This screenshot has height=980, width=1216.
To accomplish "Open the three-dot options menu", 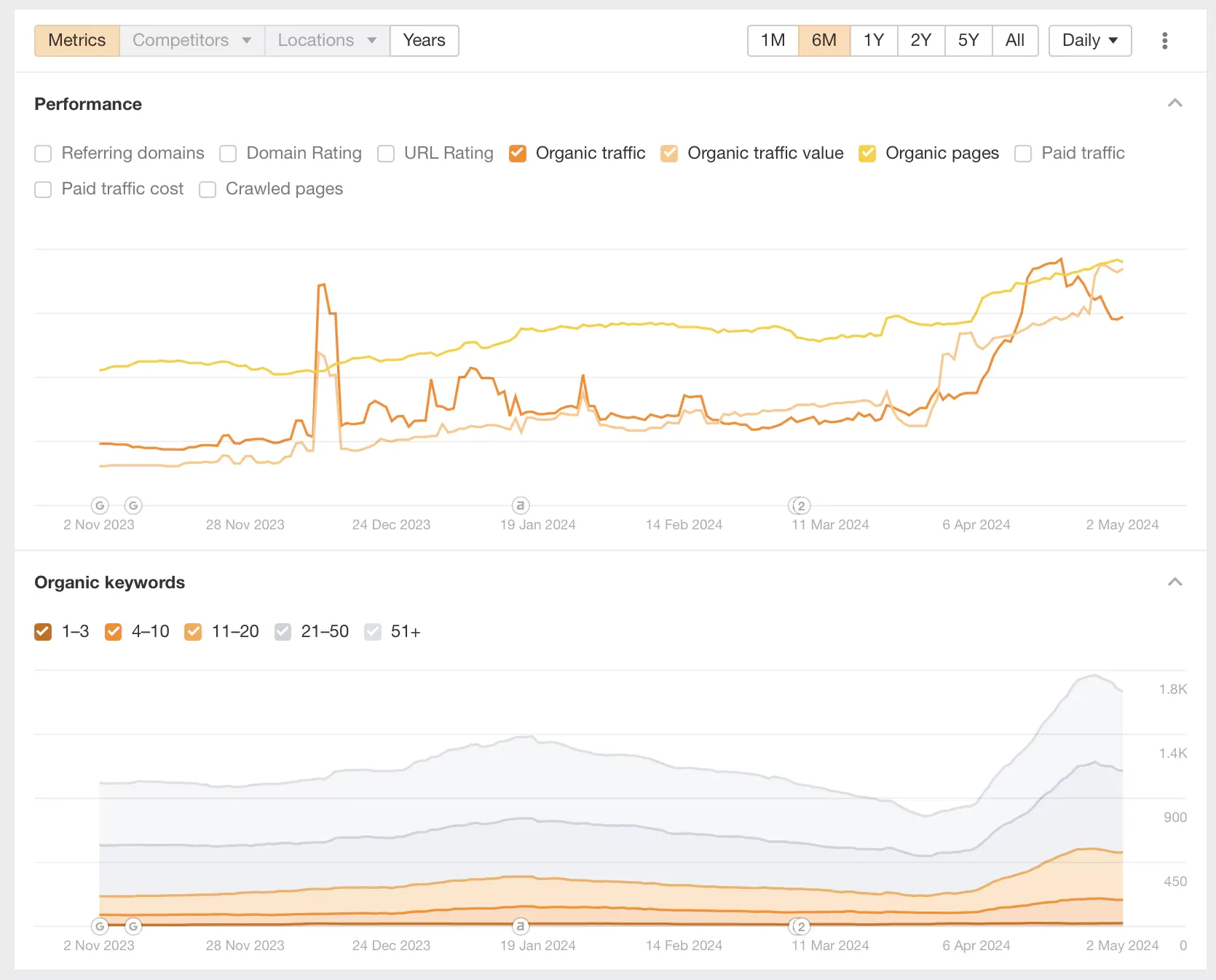I will [1164, 41].
